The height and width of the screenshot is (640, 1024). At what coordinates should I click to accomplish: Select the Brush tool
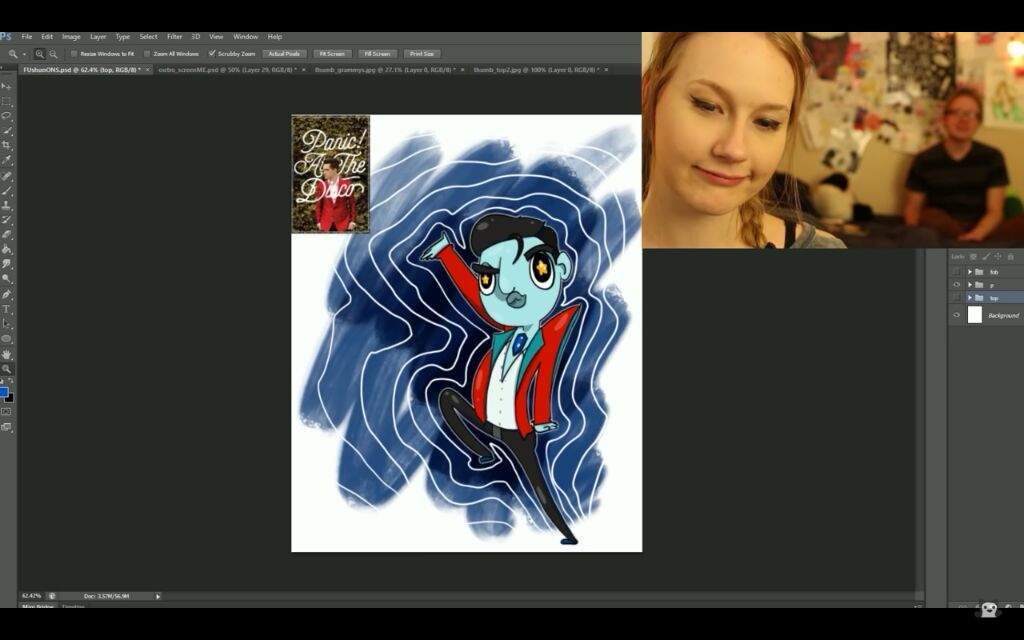pyautogui.click(x=7, y=191)
